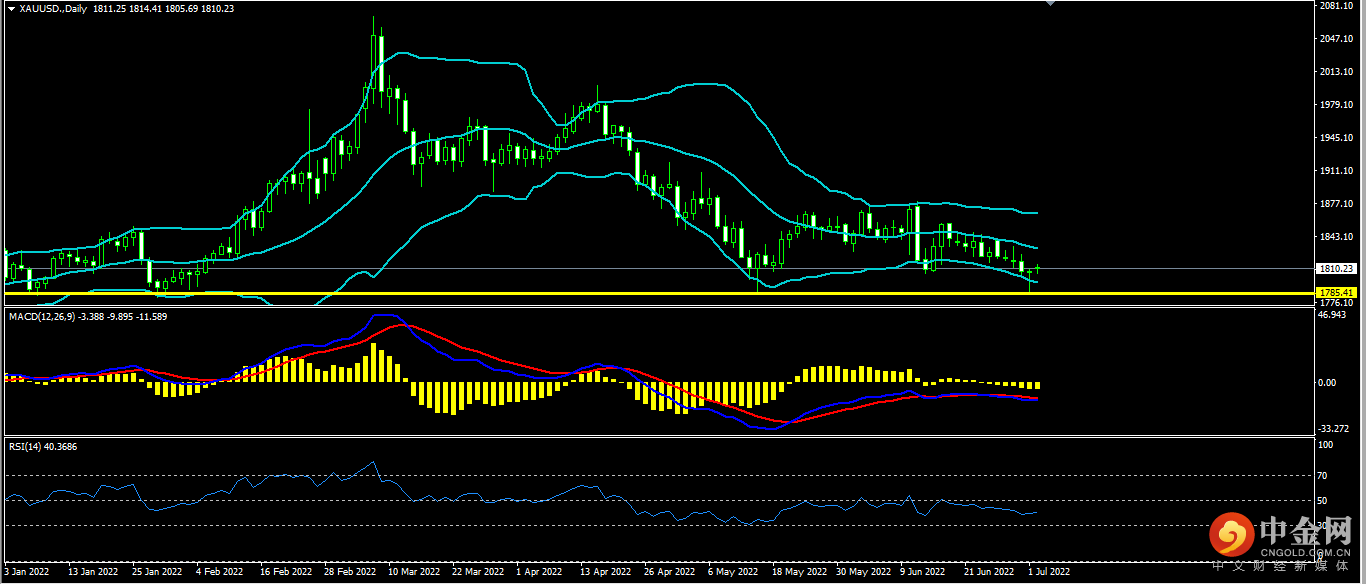This screenshot has height=584, width=1366.
Task: Click the 13 Apr 2022 date label
Action: click(x=606, y=572)
